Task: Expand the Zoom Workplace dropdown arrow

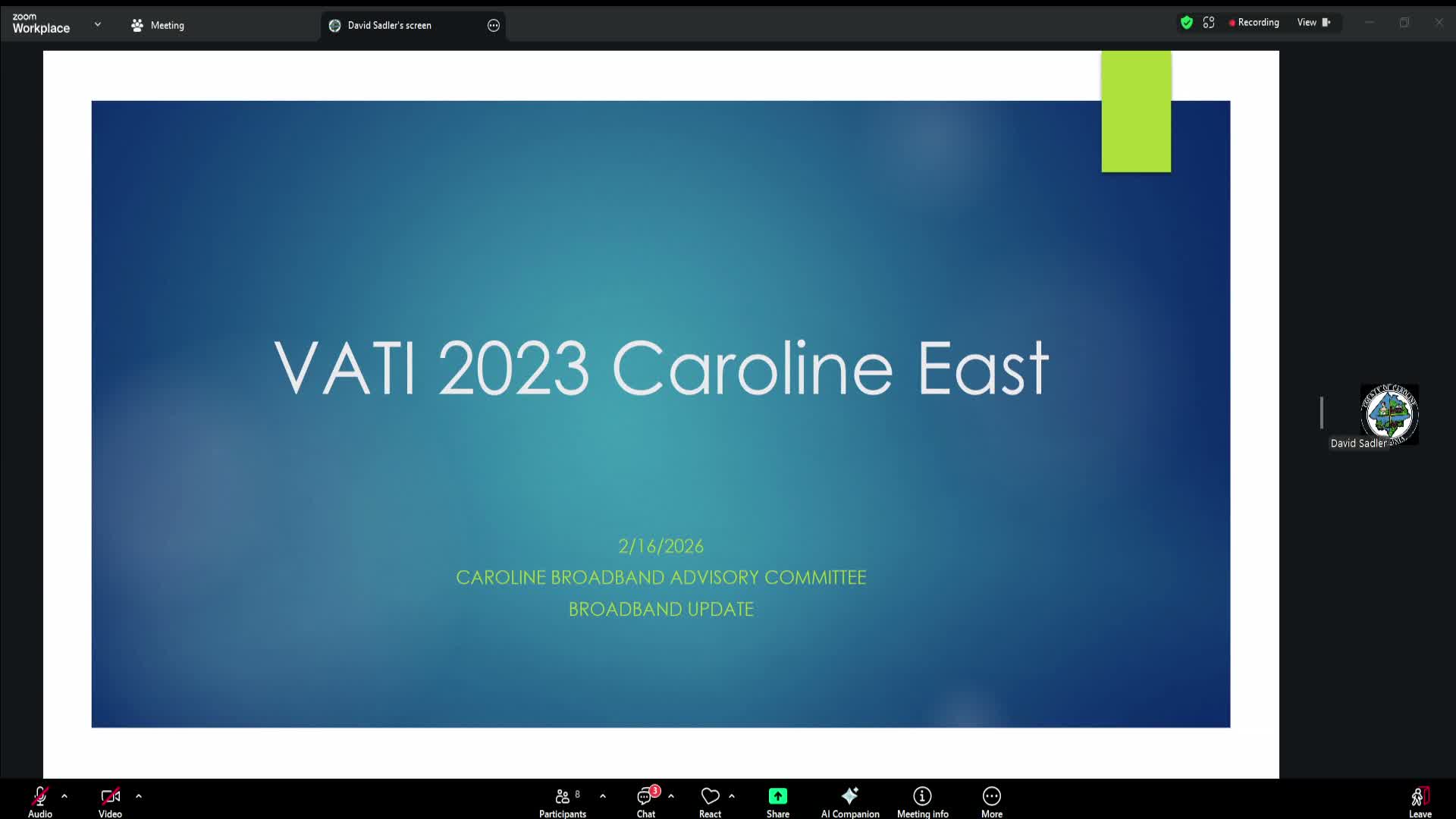Action: pyautogui.click(x=98, y=24)
